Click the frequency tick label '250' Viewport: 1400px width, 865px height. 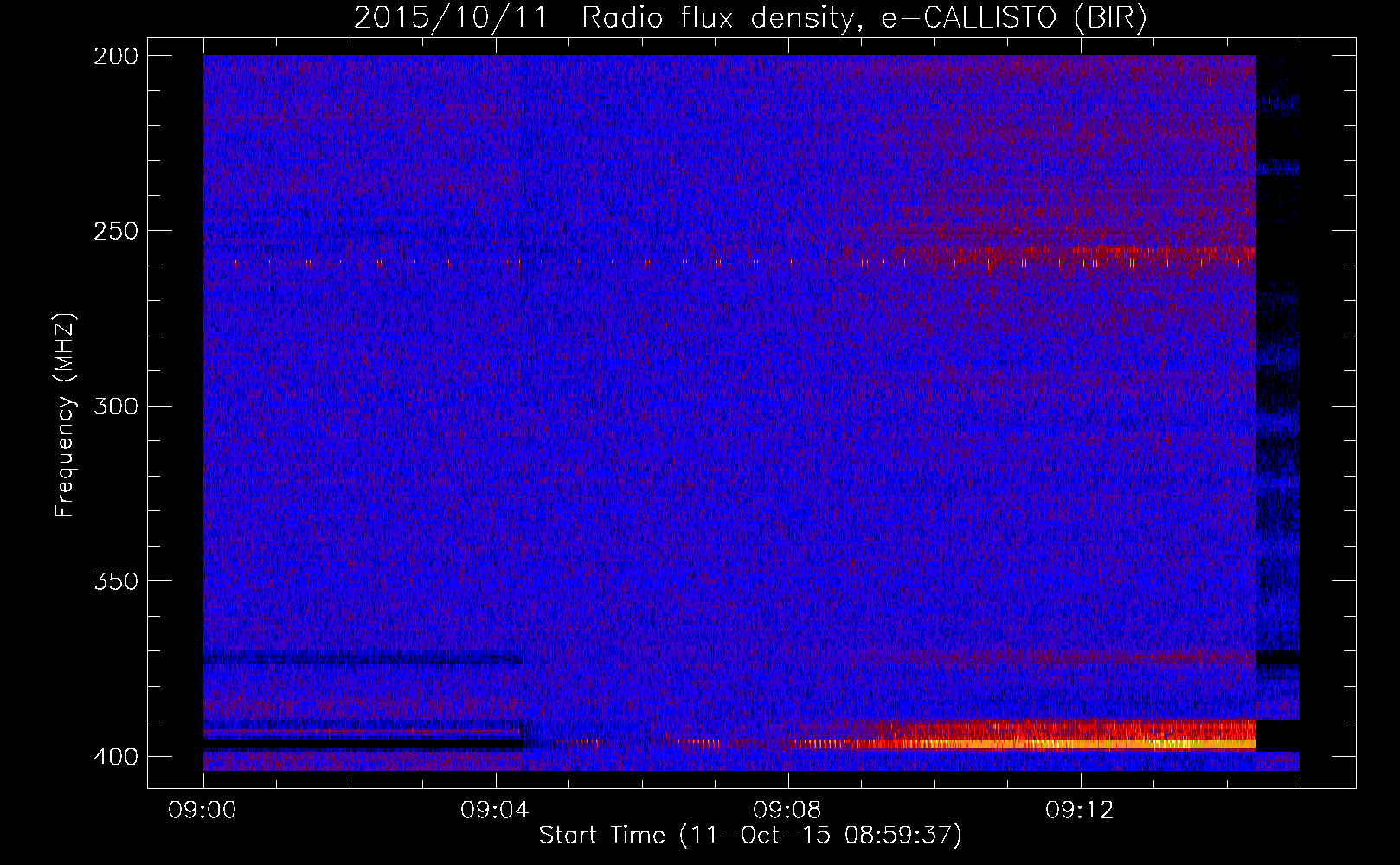point(116,231)
